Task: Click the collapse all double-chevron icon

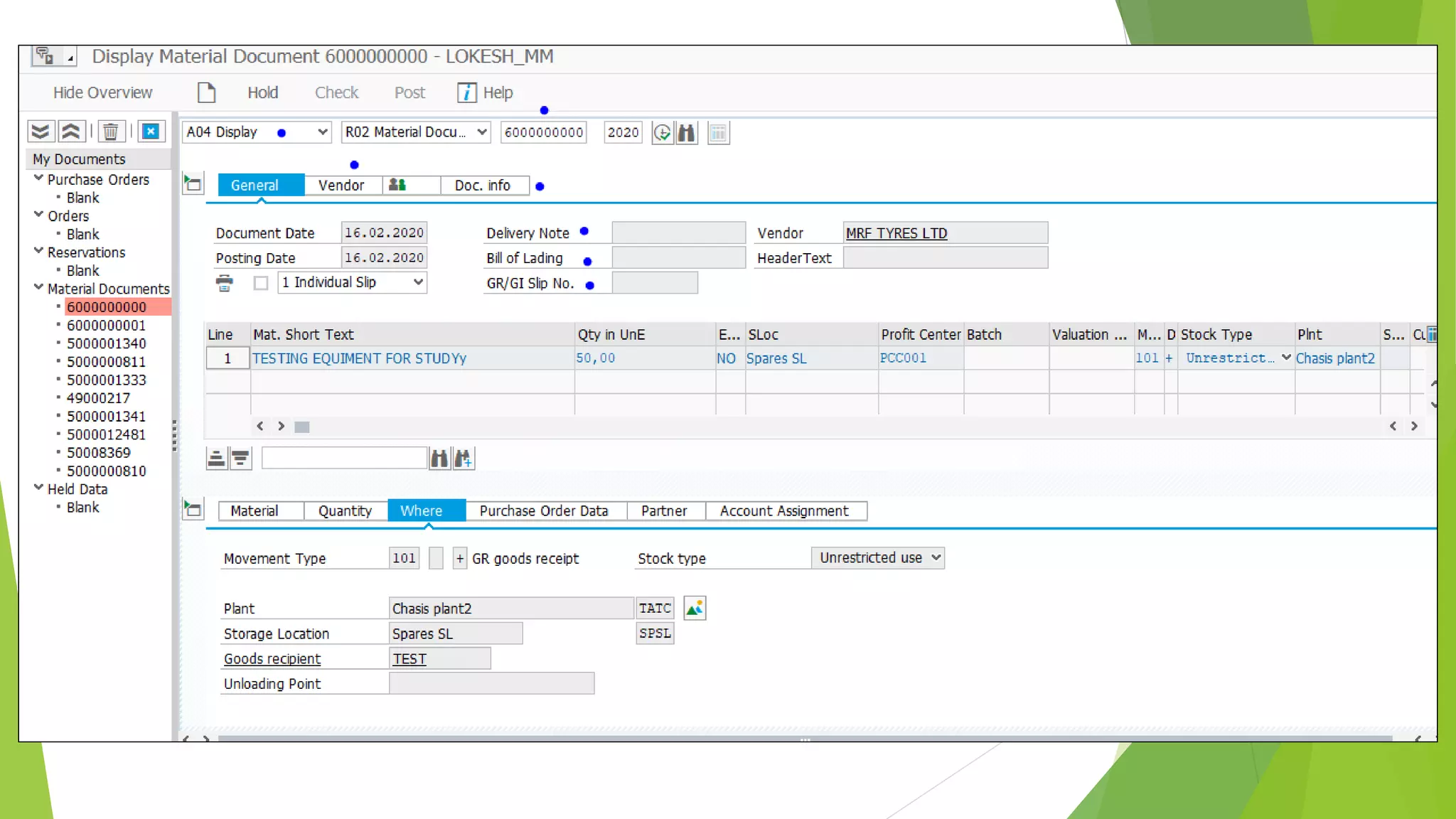Action: (70, 132)
